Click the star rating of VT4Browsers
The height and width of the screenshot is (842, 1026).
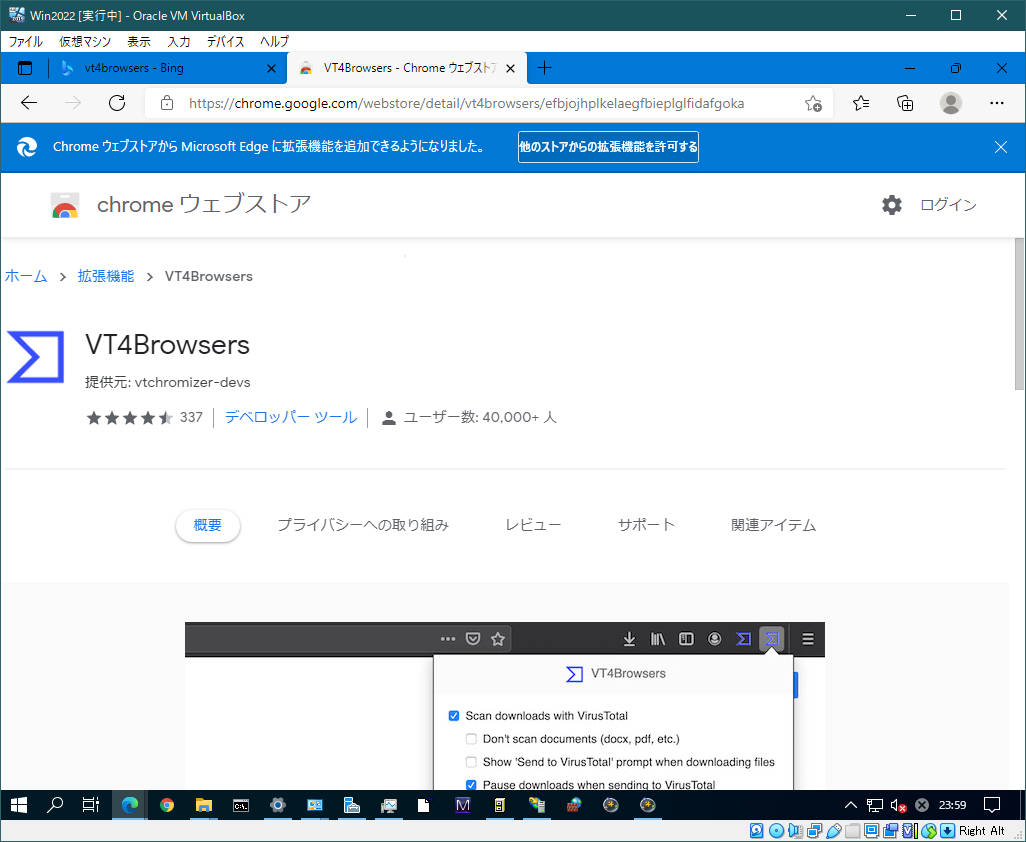point(130,417)
